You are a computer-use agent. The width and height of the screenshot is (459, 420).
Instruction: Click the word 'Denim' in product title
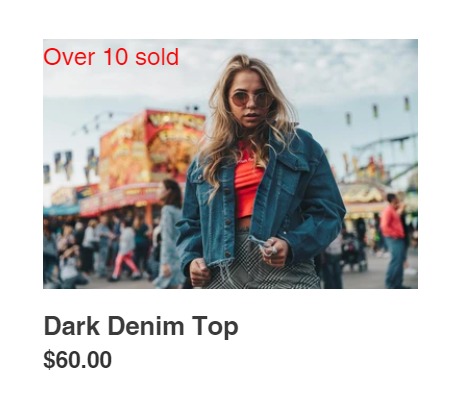pyautogui.click(x=146, y=326)
